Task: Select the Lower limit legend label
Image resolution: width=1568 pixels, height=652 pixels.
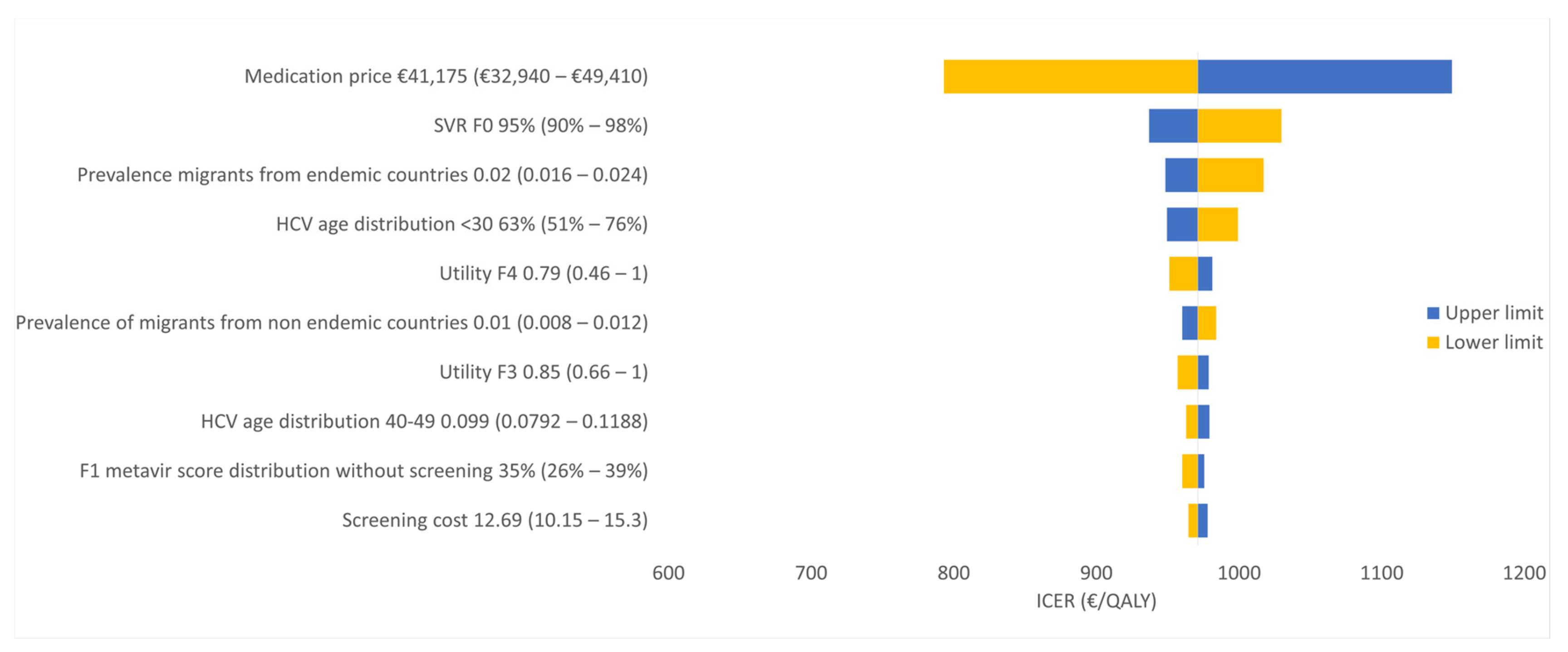Action: tap(1494, 343)
